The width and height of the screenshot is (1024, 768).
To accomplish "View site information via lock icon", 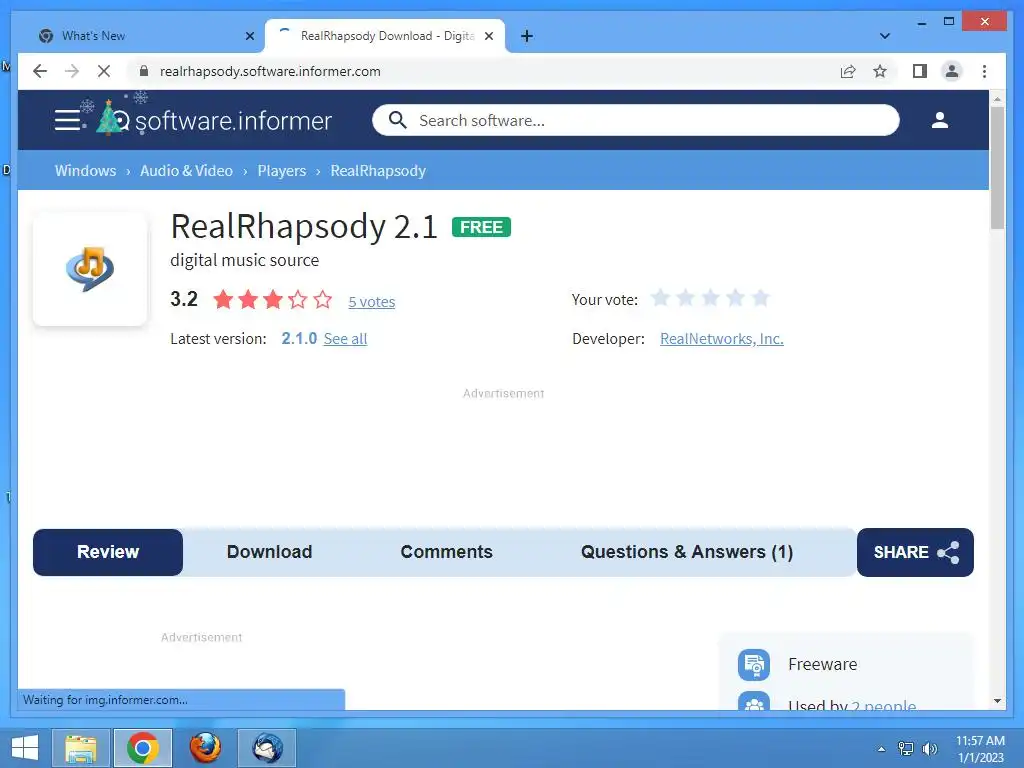I will pyautogui.click(x=144, y=71).
